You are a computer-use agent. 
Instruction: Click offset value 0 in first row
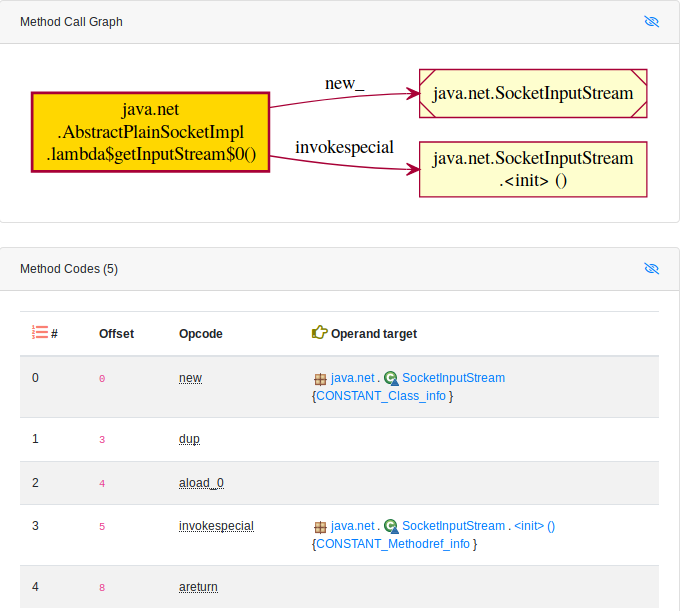click(102, 379)
